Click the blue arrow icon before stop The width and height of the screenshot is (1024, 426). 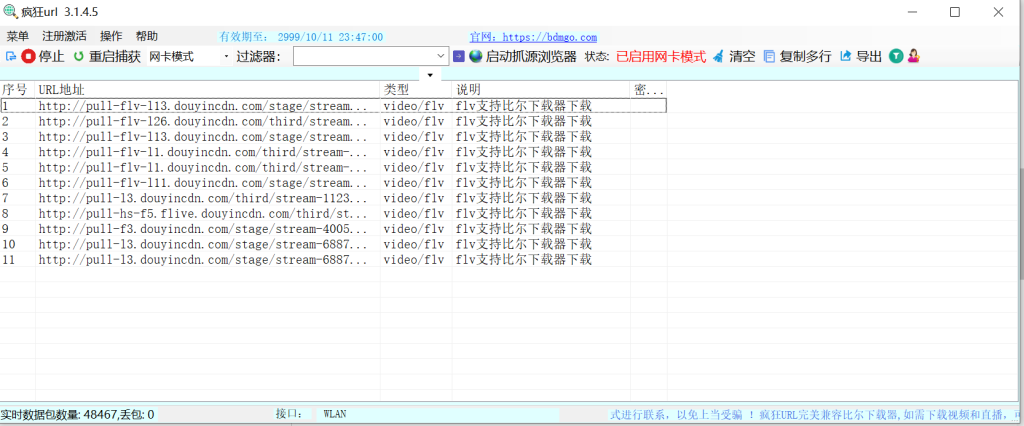(x=10, y=56)
